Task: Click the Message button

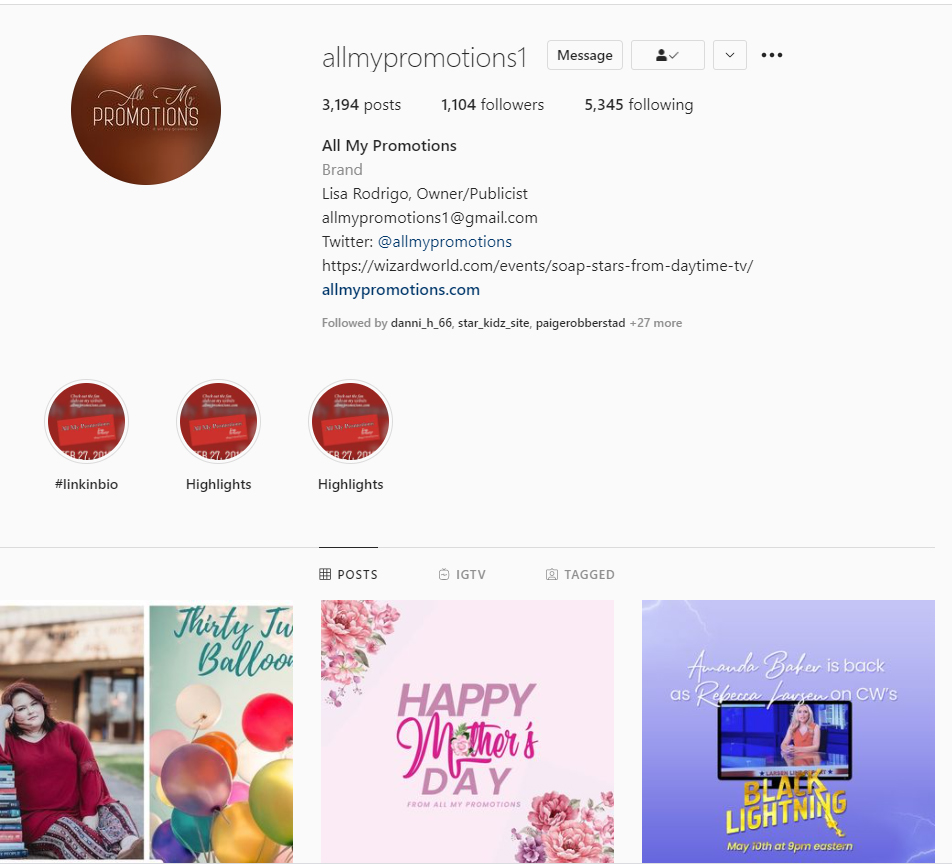Action: coord(585,55)
